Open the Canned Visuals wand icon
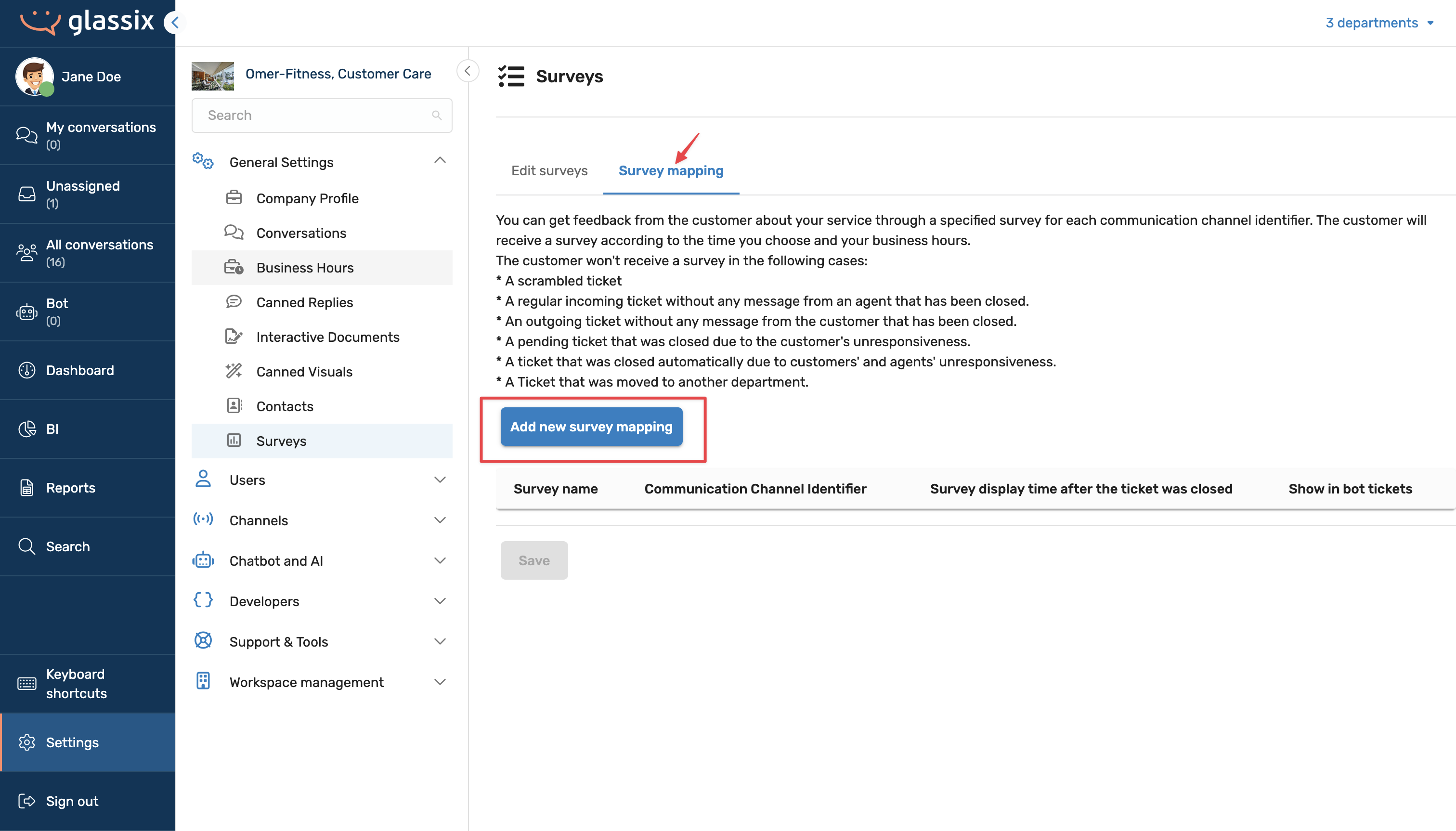 [x=234, y=372]
